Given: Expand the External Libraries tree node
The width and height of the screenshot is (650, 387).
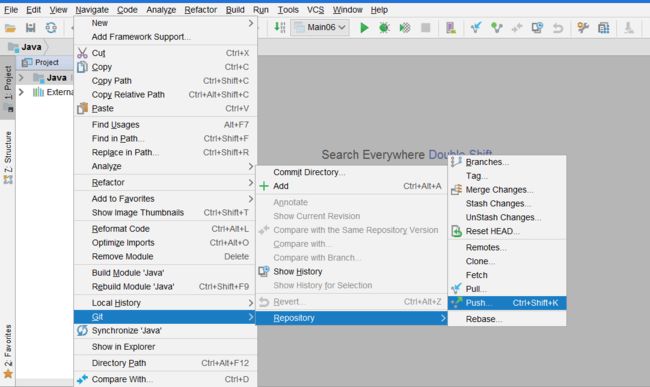Looking at the screenshot, I should [x=21, y=92].
